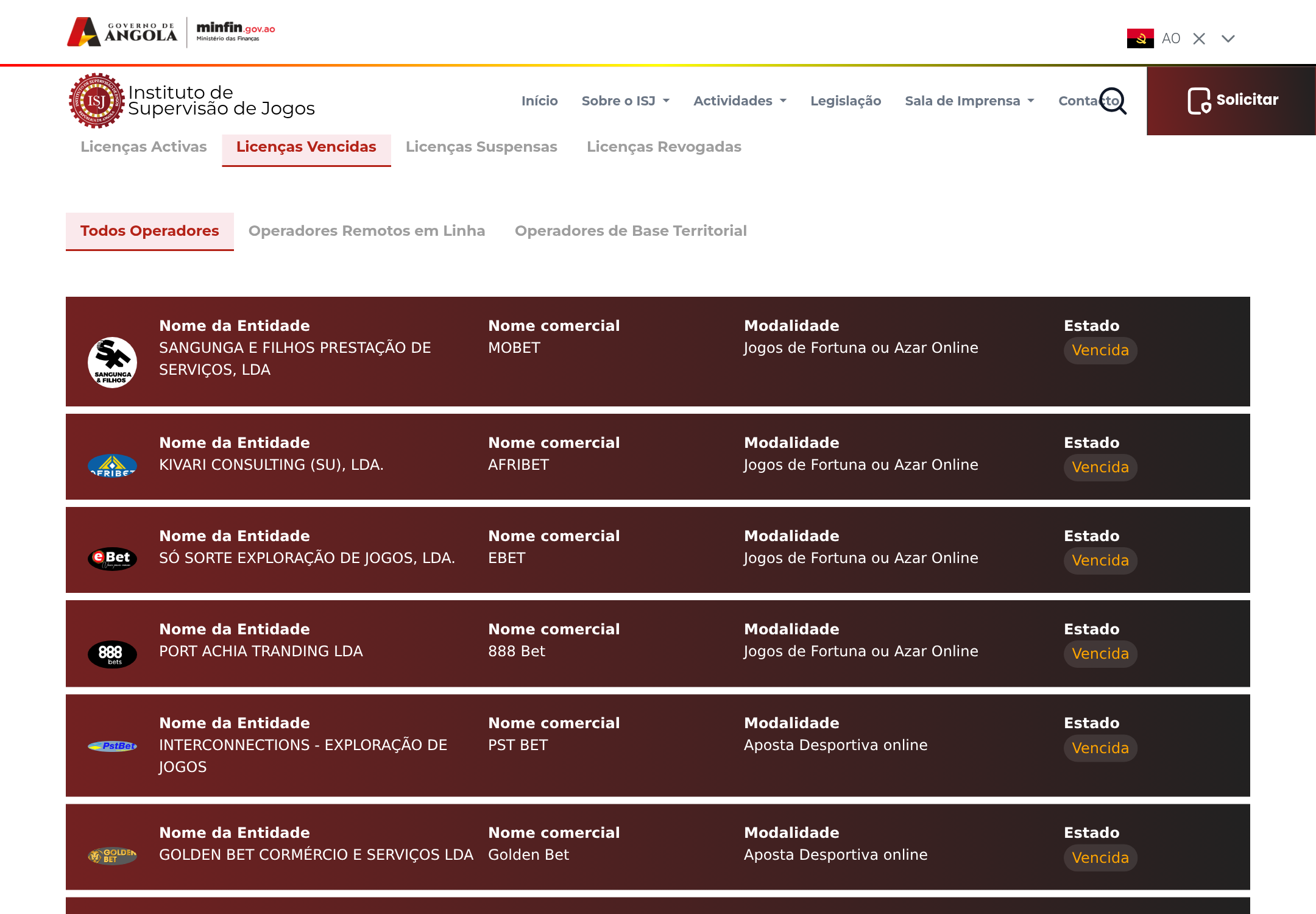Click entity name KIVARI CONSULTING (SU), LDA.
The height and width of the screenshot is (914, 1316).
(x=271, y=465)
